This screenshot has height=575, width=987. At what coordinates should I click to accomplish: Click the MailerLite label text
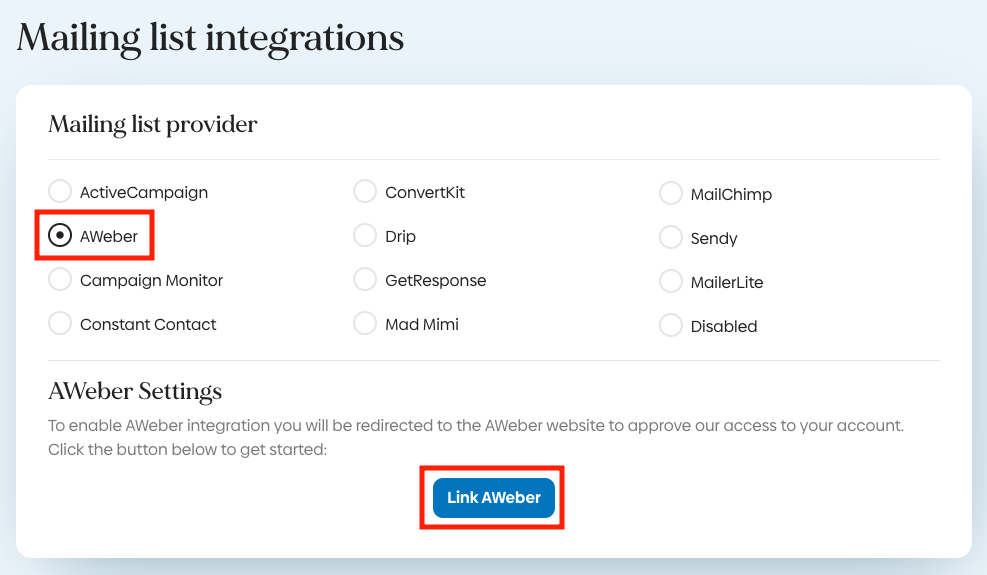coord(726,283)
